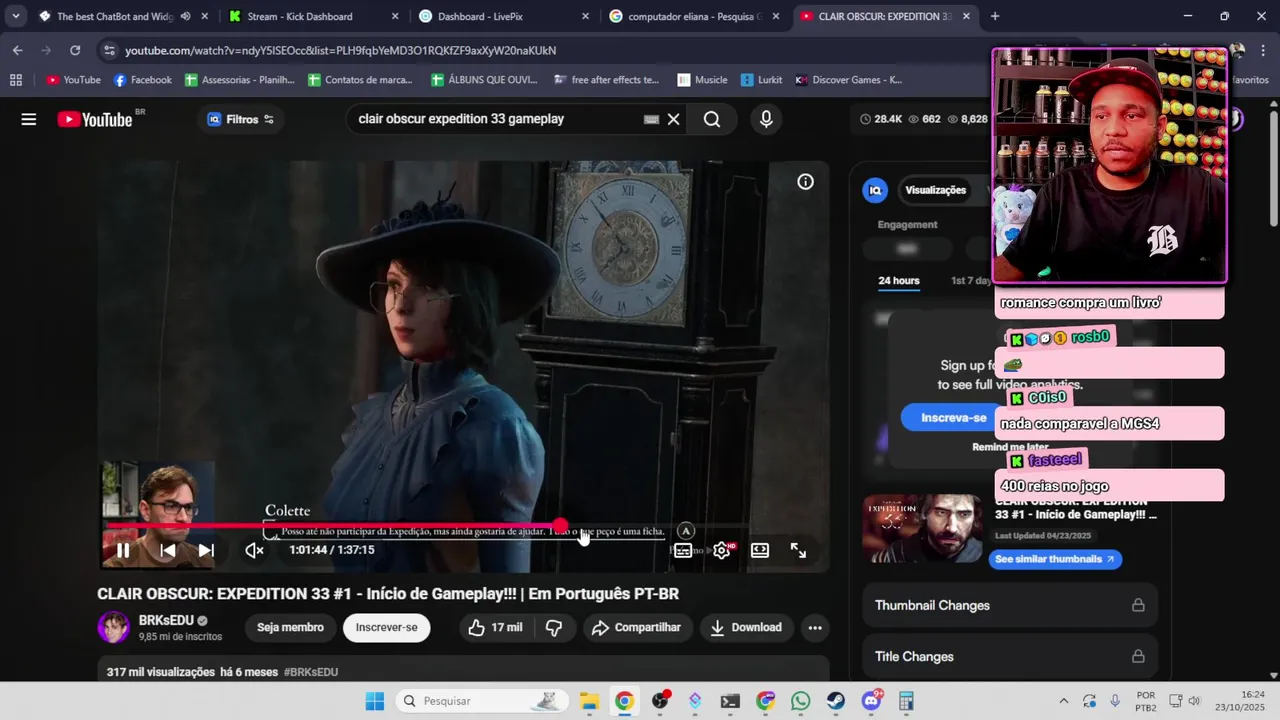Screen dimensions: 1280x720
Task: Start voice search with the microphone
Action: (x=766, y=119)
